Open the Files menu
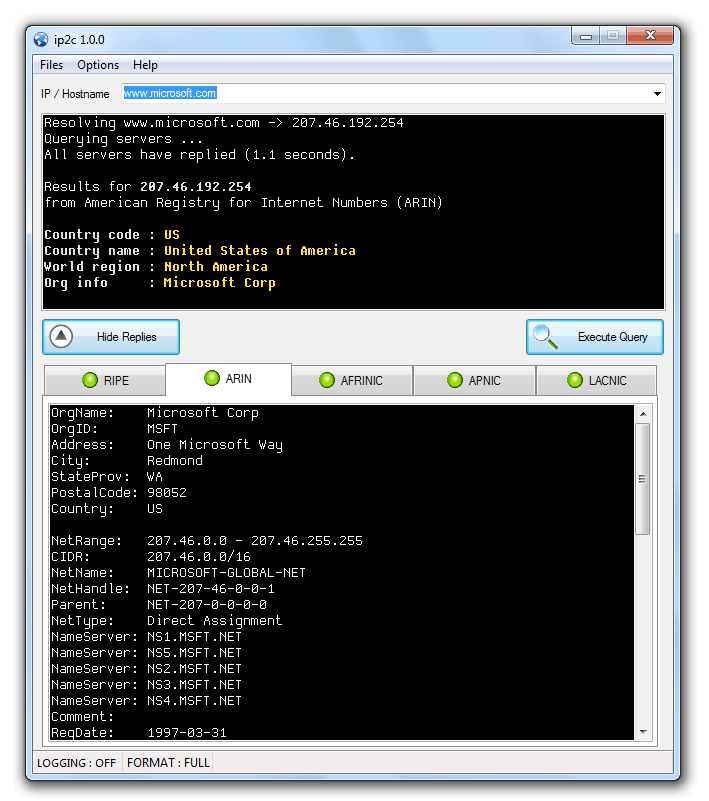 click(51, 65)
